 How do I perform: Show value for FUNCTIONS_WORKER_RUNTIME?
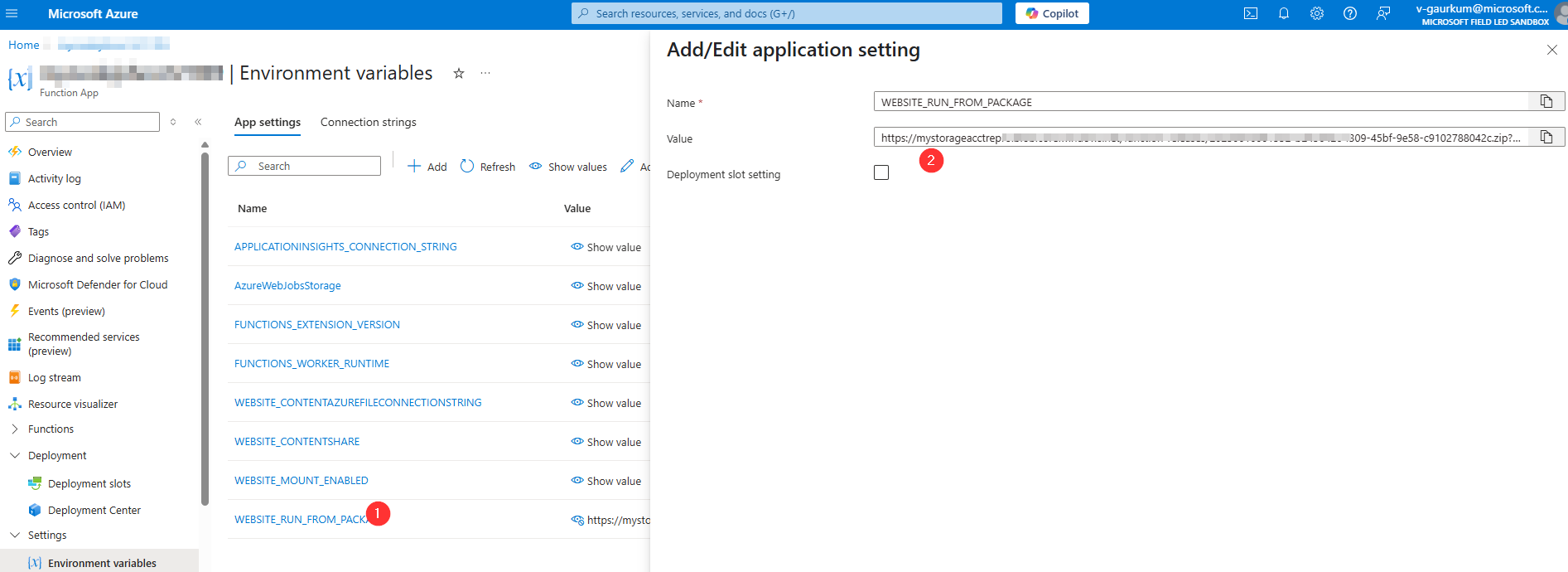click(606, 364)
